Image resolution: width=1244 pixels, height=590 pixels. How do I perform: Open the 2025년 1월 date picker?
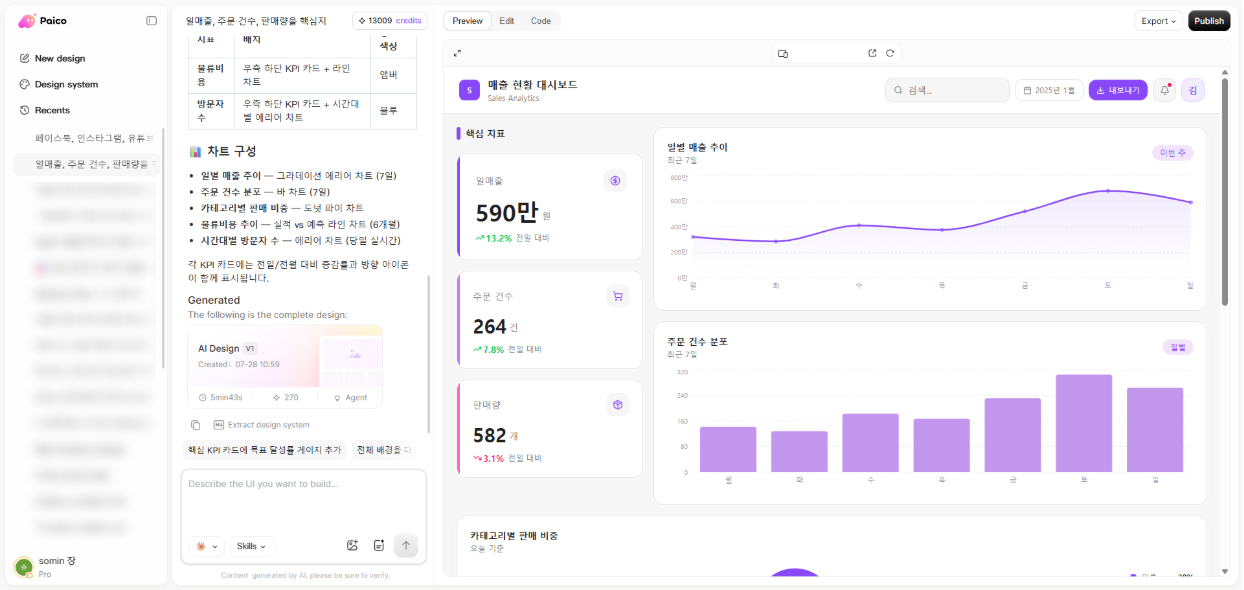tap(1049, 90)
